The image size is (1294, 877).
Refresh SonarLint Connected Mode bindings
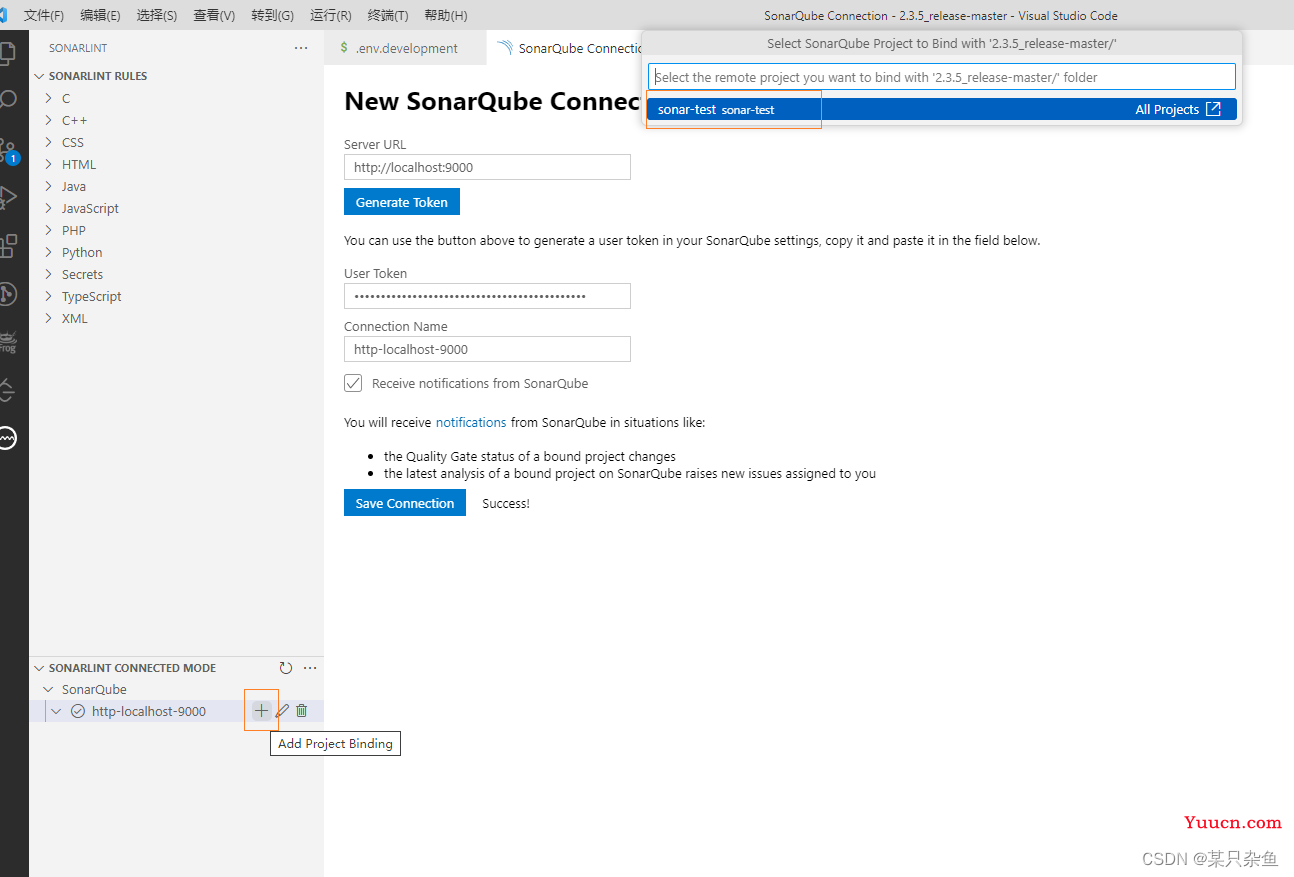coord(286,668)
